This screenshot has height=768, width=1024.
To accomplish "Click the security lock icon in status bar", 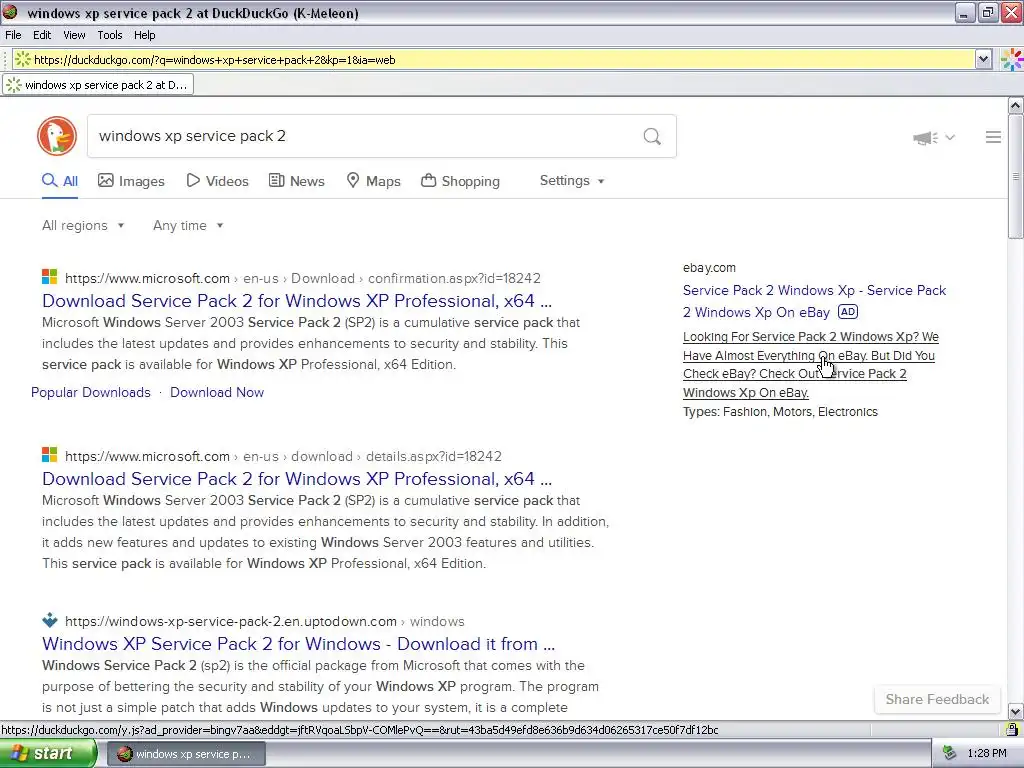I will pyautogui.click(x=1012, y=729).
